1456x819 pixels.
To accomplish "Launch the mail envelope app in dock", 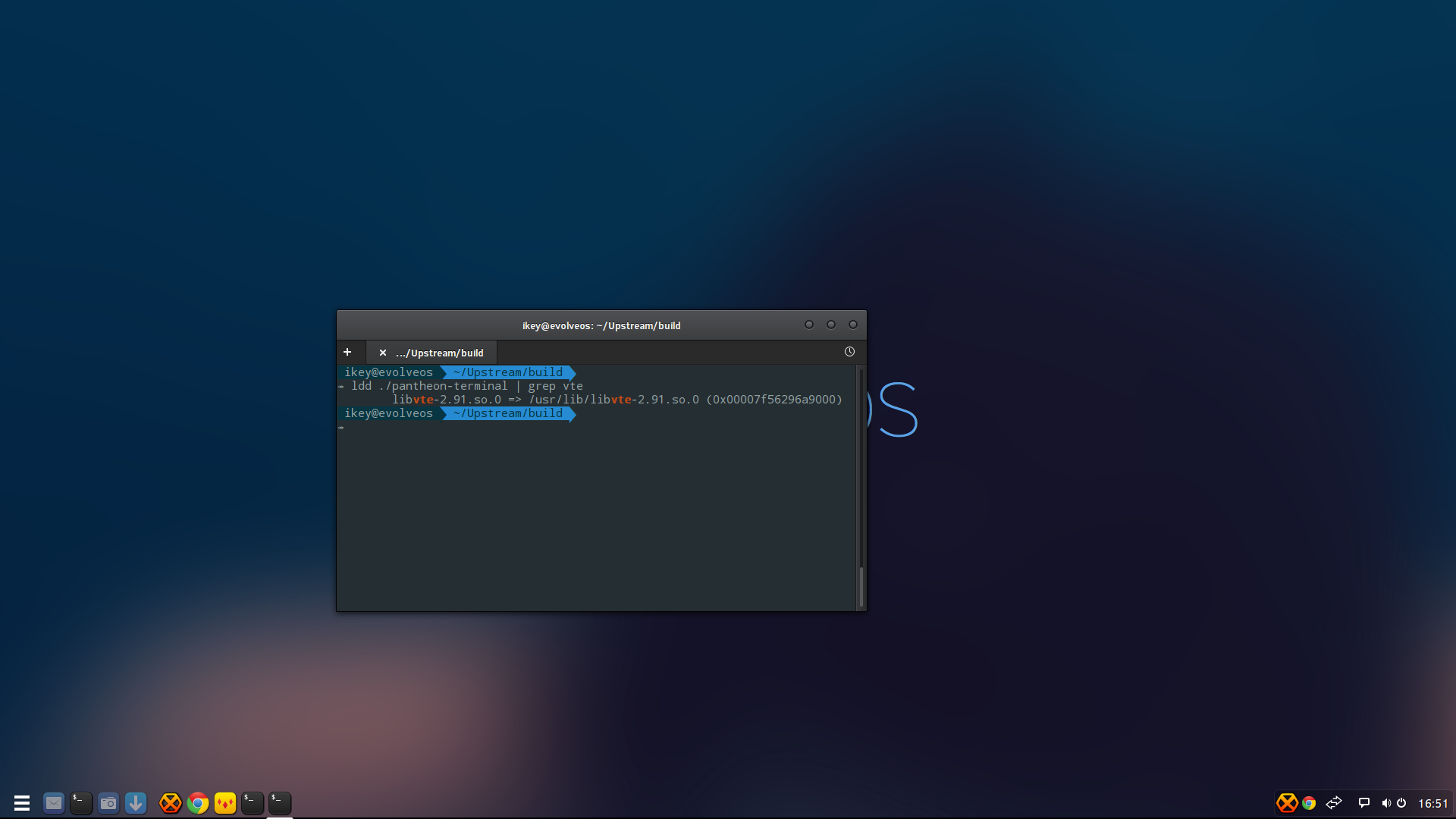I will [x=54, y=803].
